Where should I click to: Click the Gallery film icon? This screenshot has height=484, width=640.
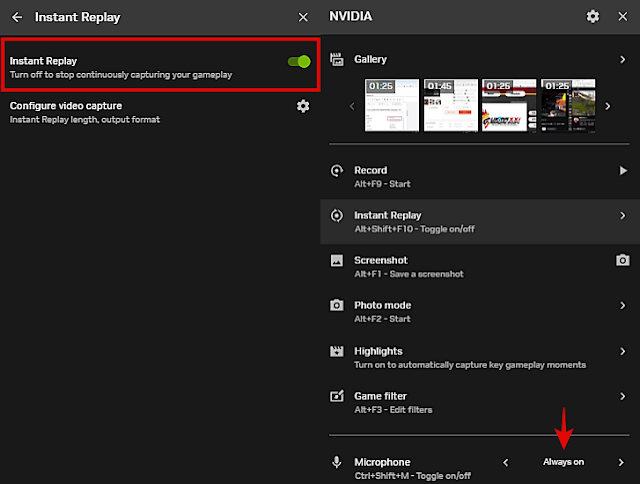pos(337,60)
